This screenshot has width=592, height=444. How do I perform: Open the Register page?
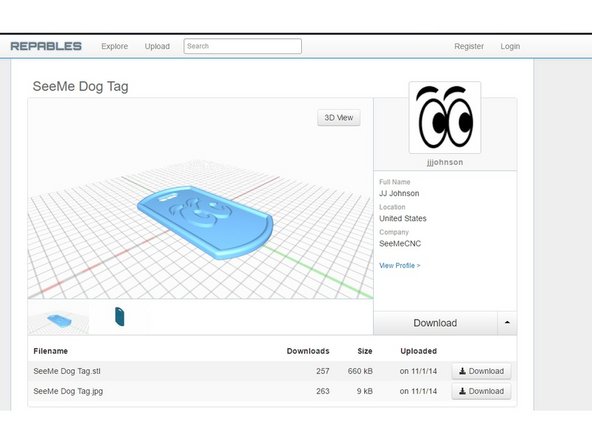coord(469,46)
